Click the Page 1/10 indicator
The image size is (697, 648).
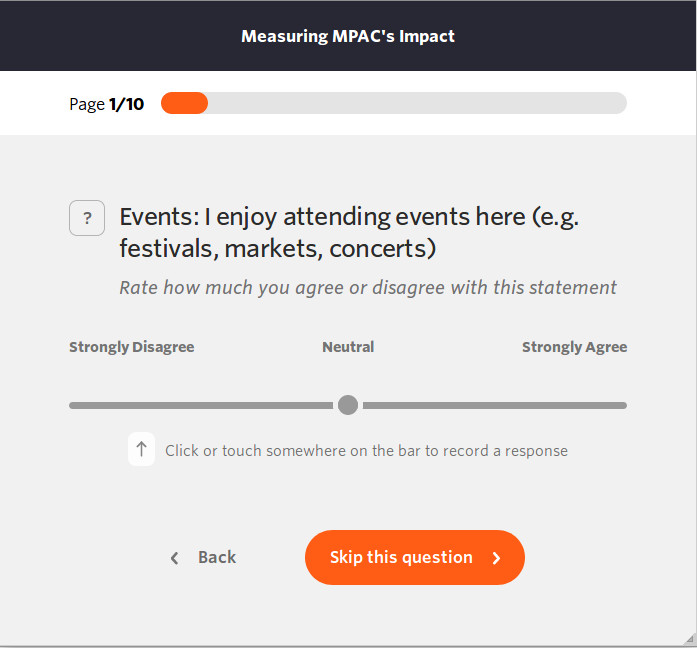[106, 104]
